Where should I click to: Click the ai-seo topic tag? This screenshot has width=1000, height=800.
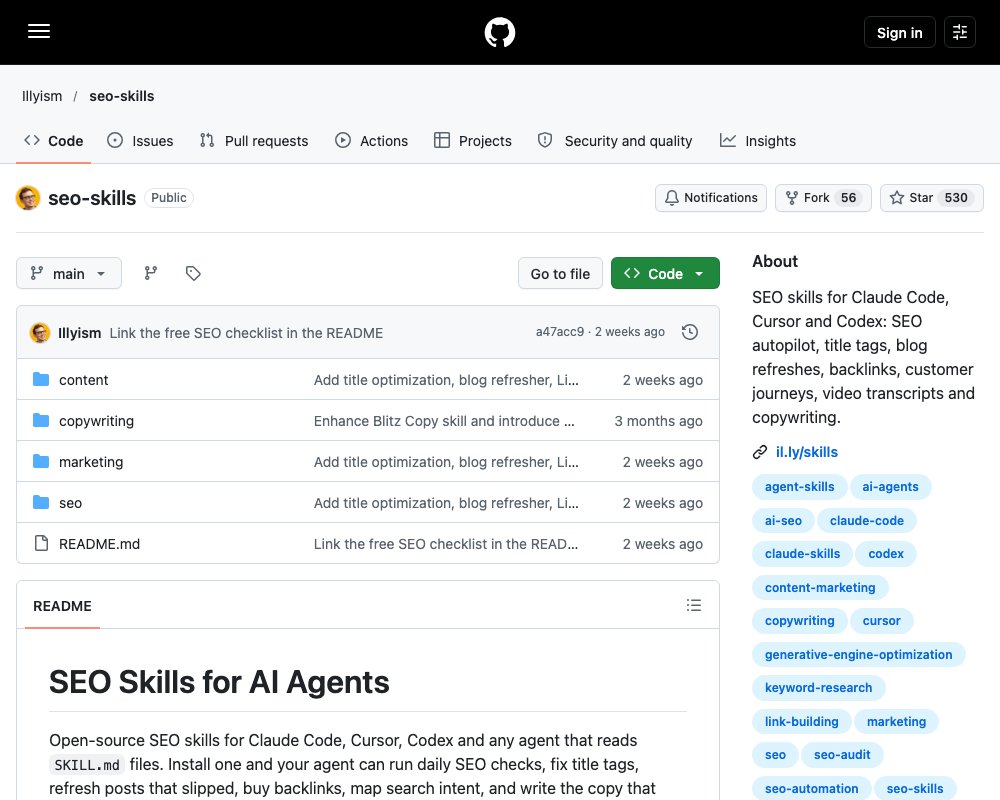click(783, 521)
